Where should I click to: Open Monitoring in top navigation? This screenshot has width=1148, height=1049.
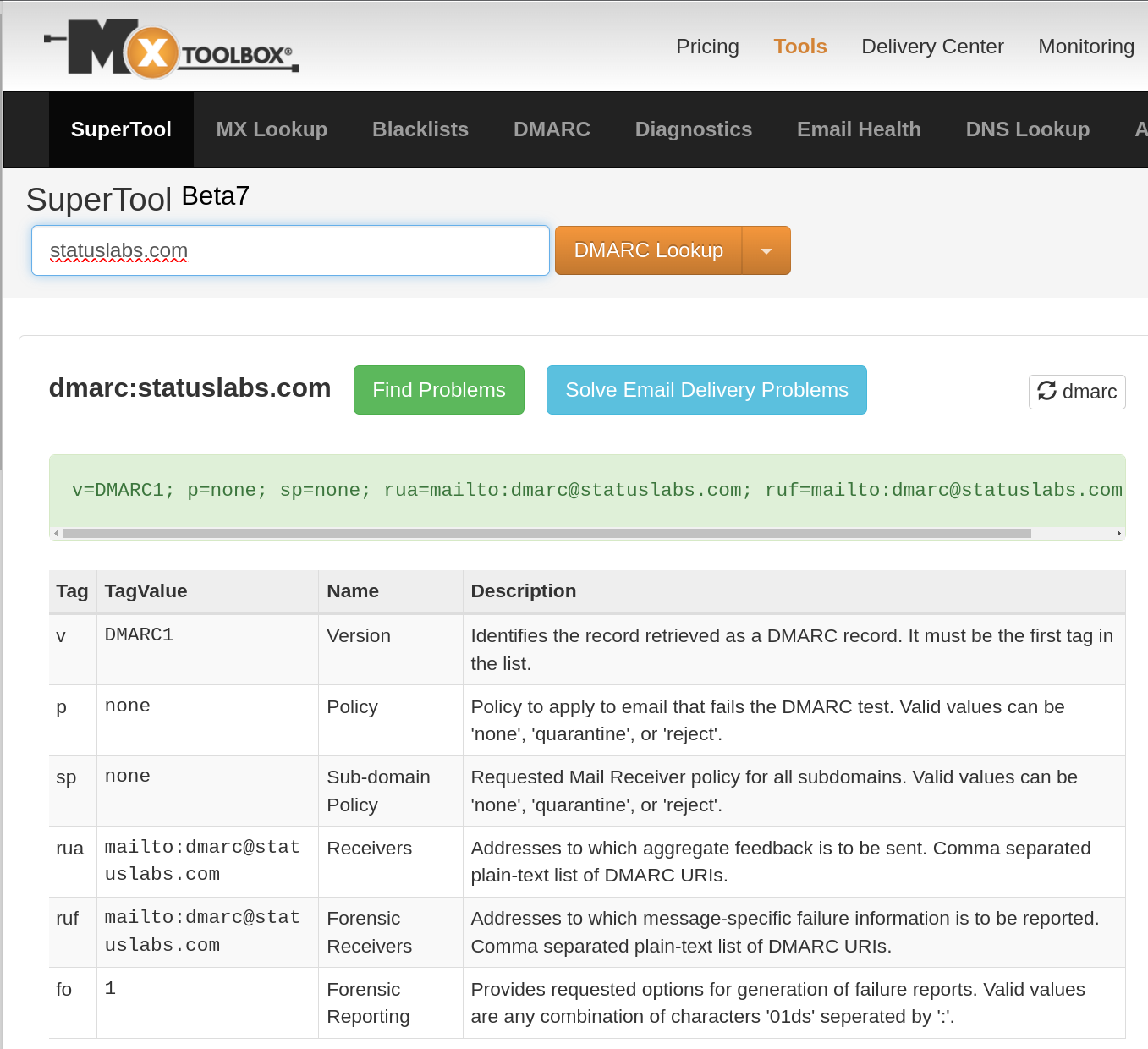coord(1086,47)
